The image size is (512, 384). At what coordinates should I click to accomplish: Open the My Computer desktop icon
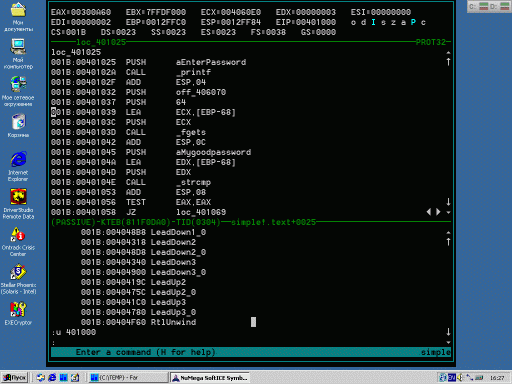pyautogui.click(x=18, y=53)
